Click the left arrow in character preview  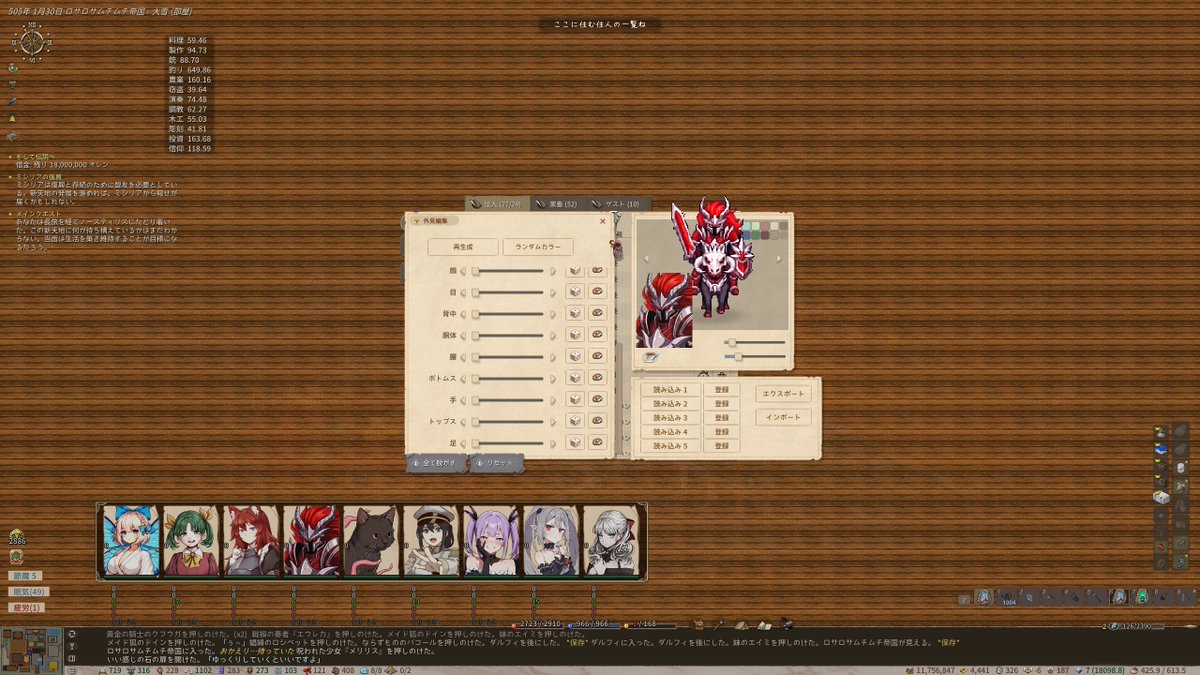[645, 259]
